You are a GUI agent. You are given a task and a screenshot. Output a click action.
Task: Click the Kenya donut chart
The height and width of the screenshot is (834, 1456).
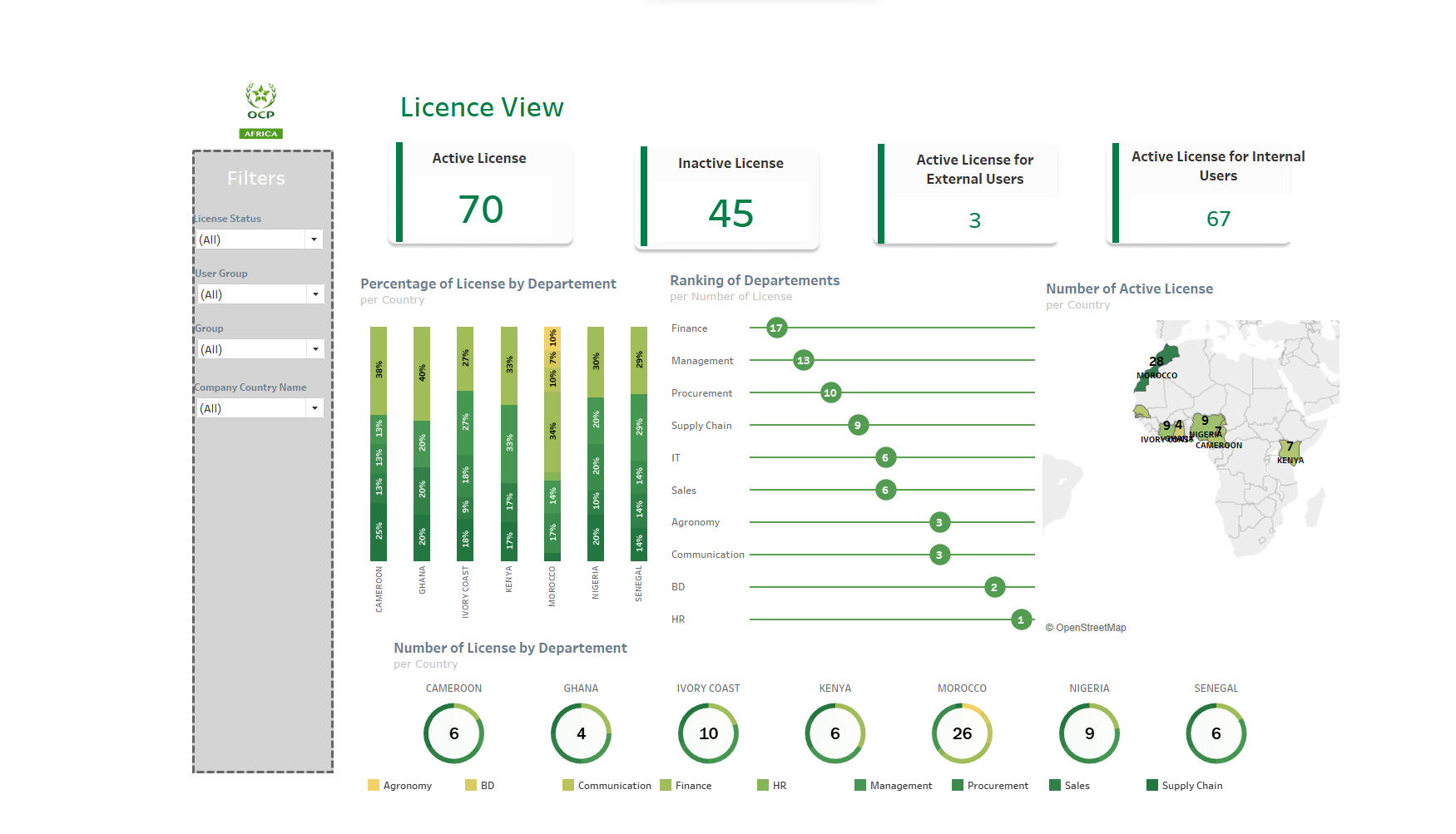point(835,733)
